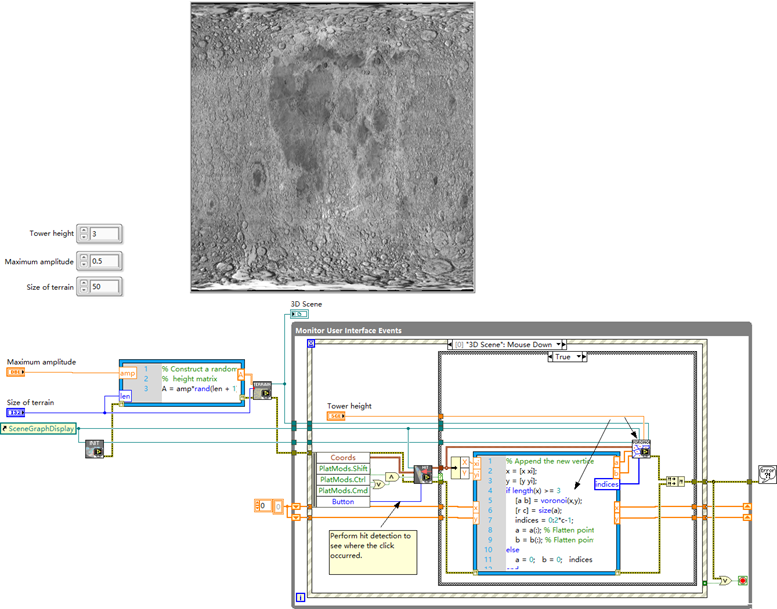
Task: Open the True case selector dropdown
Action: coord(578,357)
